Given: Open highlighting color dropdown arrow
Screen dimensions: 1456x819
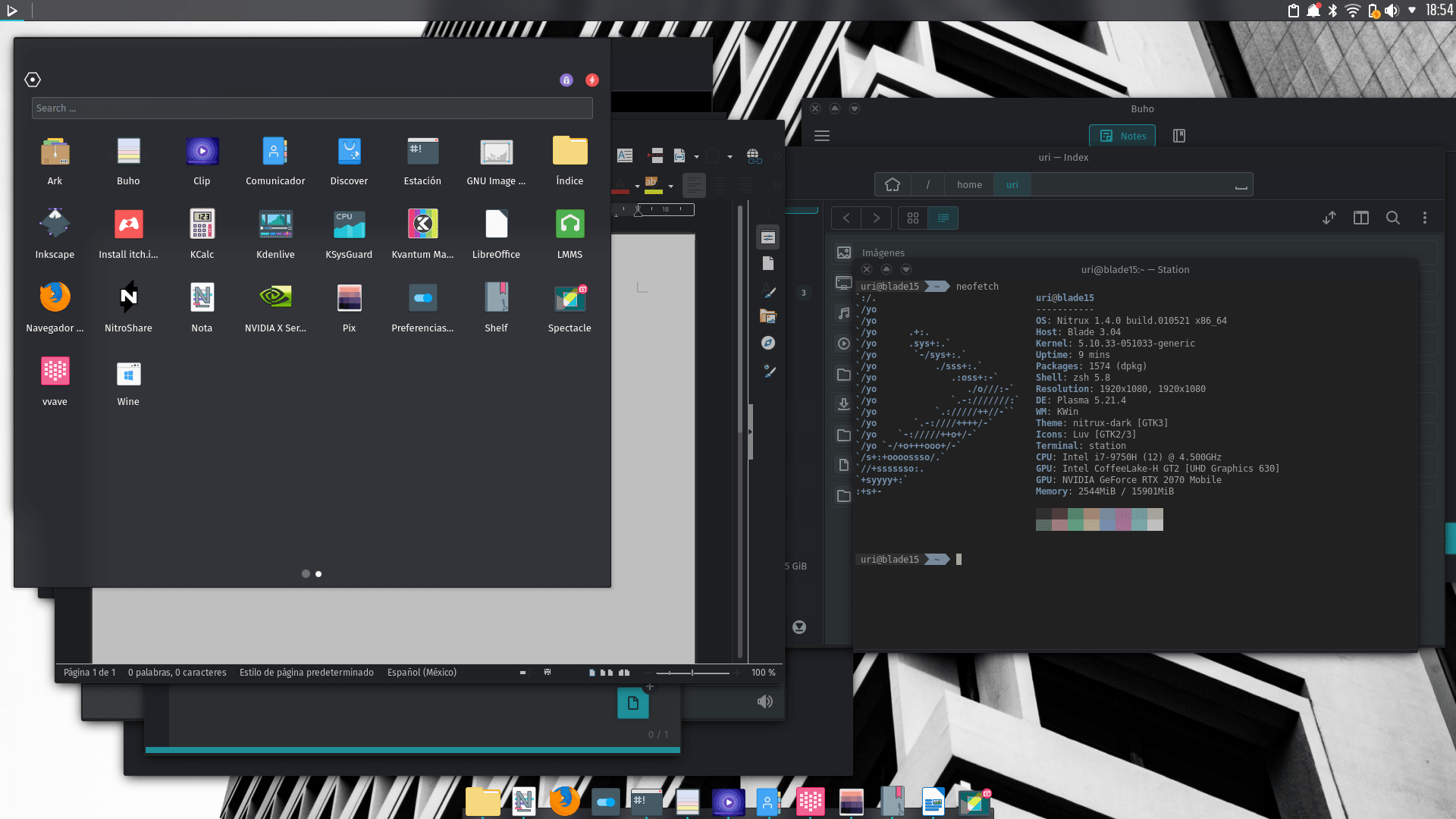Looking at the screenshot, I should (670, 186).
